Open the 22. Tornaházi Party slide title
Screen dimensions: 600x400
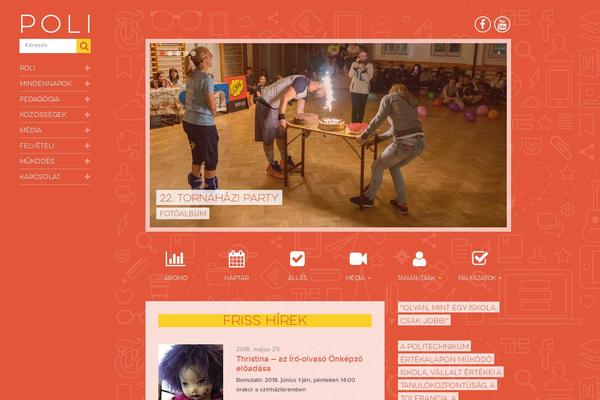[219, 198]
